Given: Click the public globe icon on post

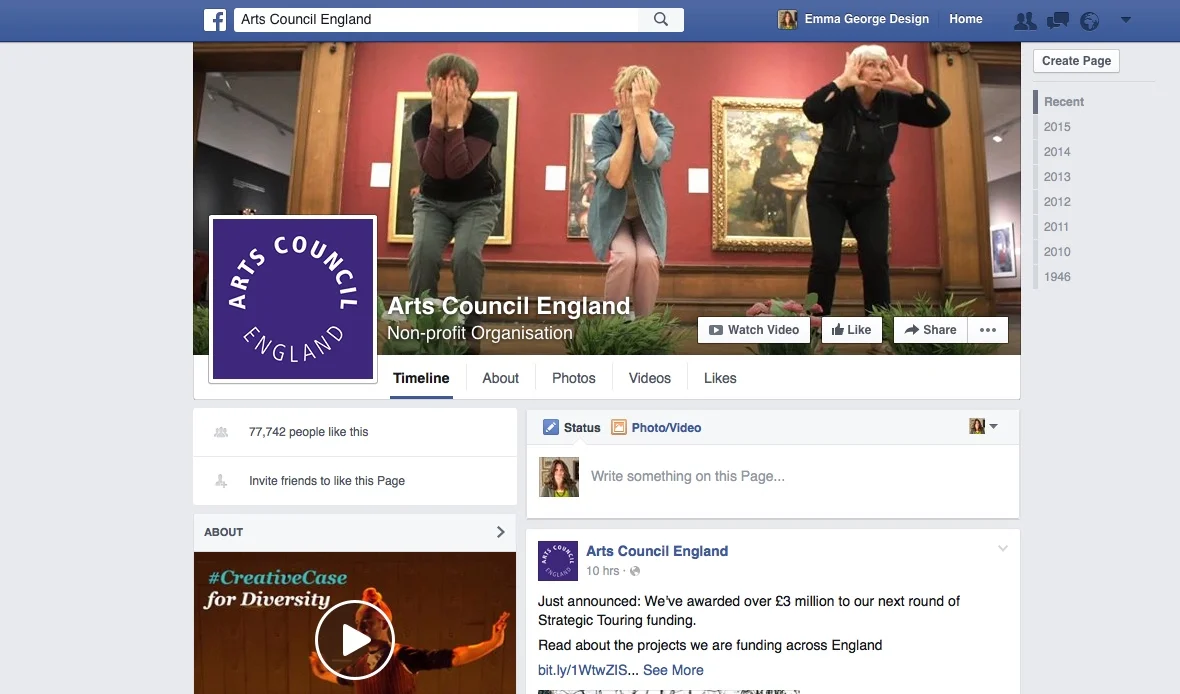Looking at the screenshot, I should (635, 571).
